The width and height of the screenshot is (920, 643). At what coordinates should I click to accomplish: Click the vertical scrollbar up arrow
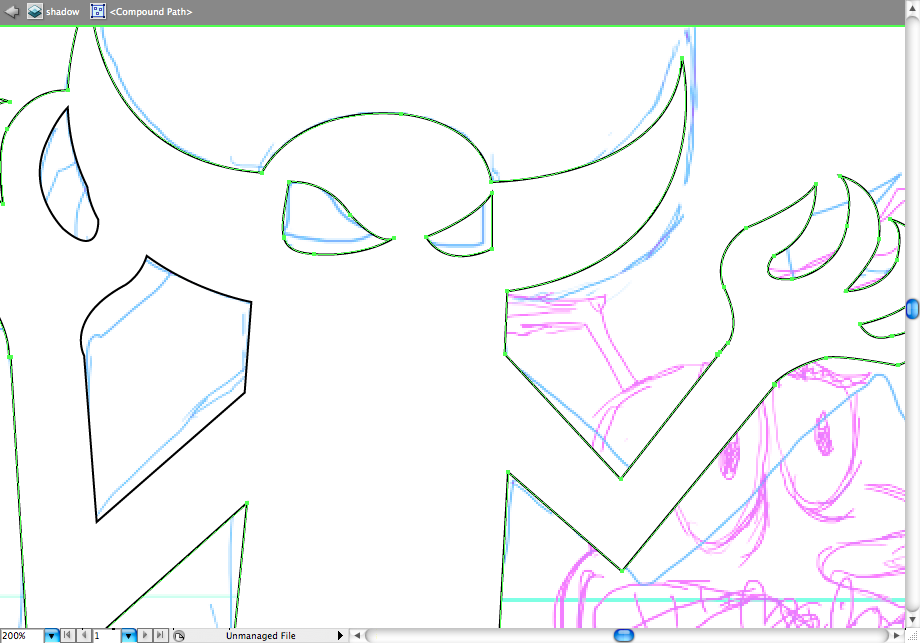point(912,9)
